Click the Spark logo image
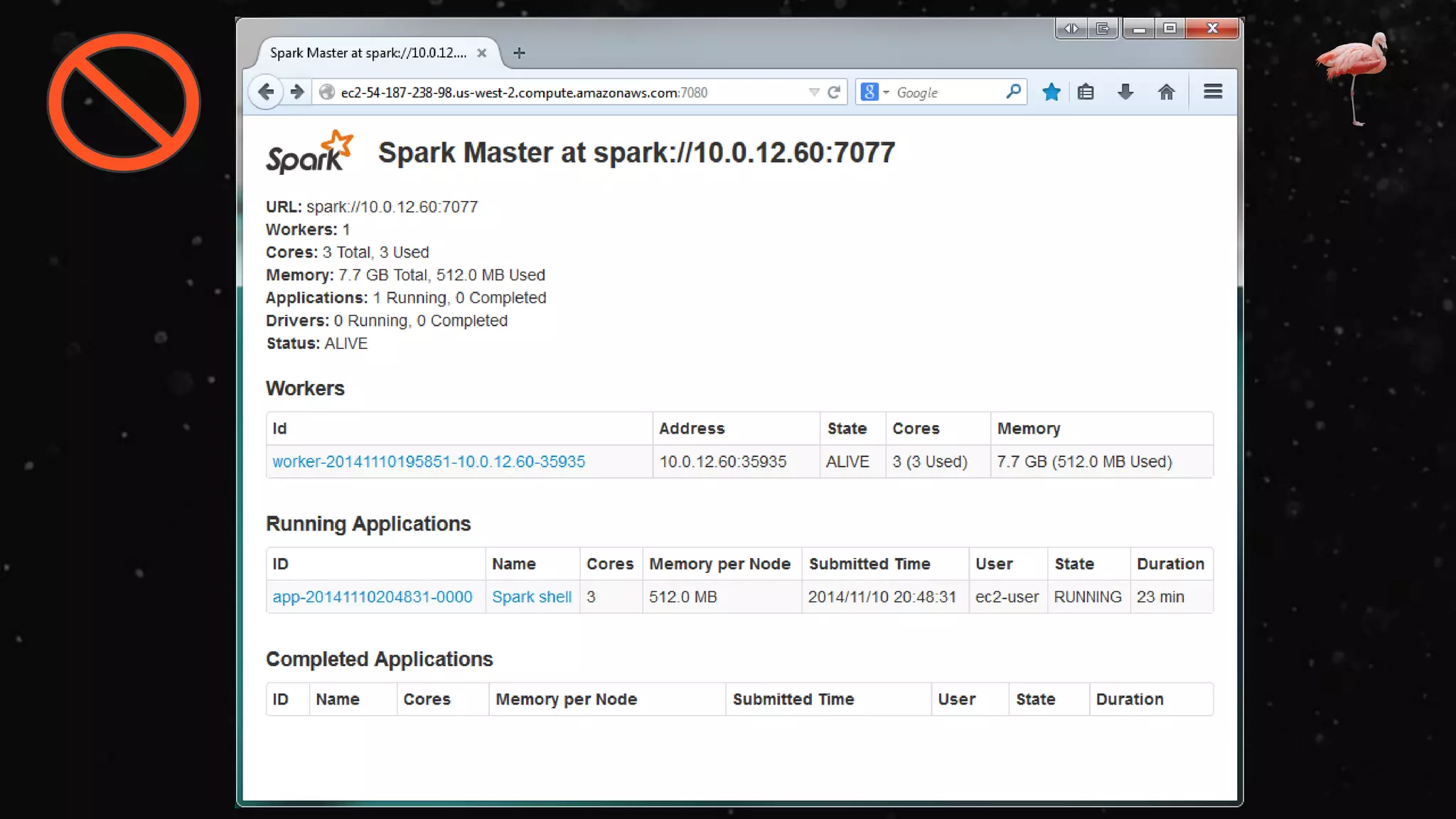This screenshot has width=1456, height=819. click(309, 153)
